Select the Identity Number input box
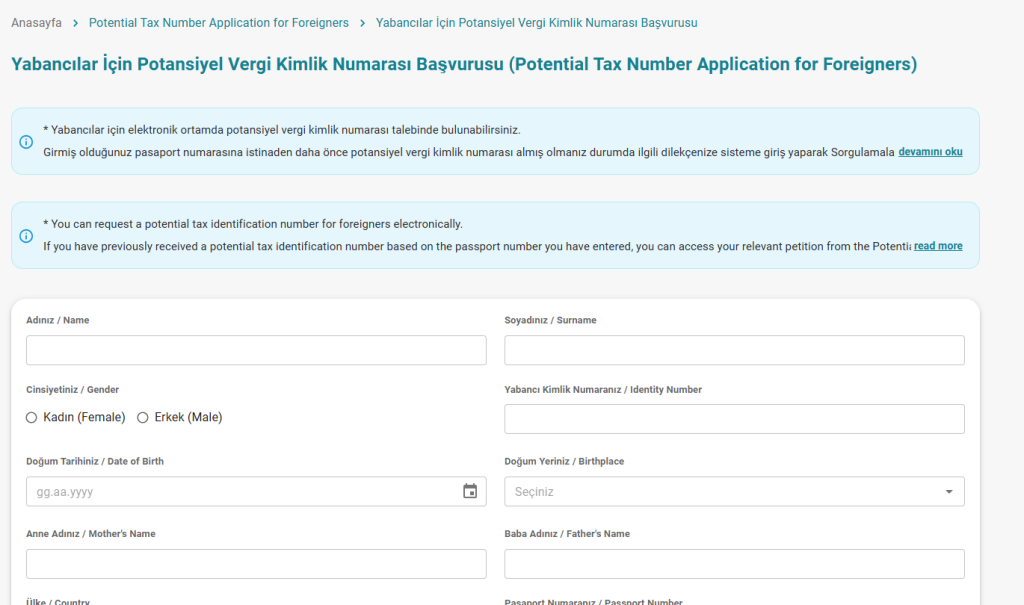1024x605 pixels. pyautogui.click(x=734, y=419)
